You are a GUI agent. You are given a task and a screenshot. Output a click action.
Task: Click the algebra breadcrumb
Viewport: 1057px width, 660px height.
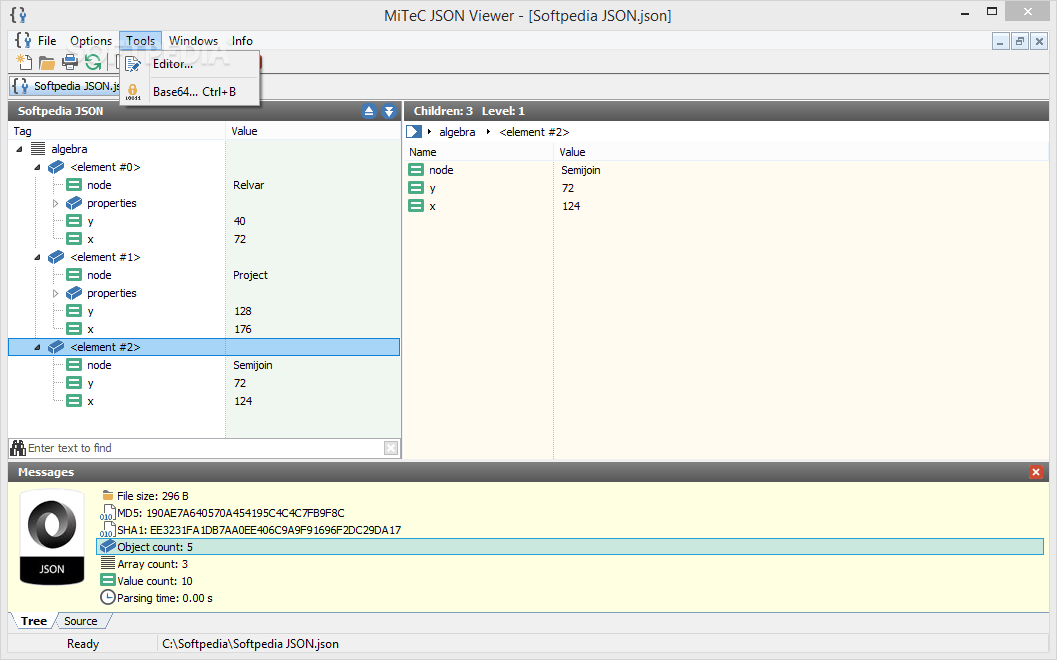(457, 132)
